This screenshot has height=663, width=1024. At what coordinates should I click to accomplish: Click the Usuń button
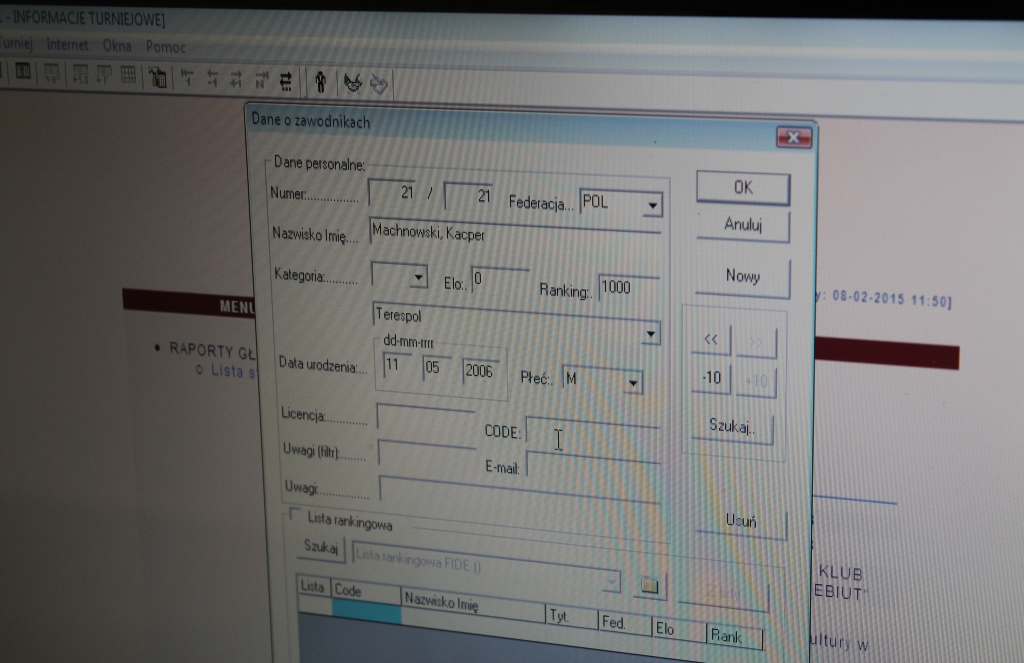click(x=741, y=521)
